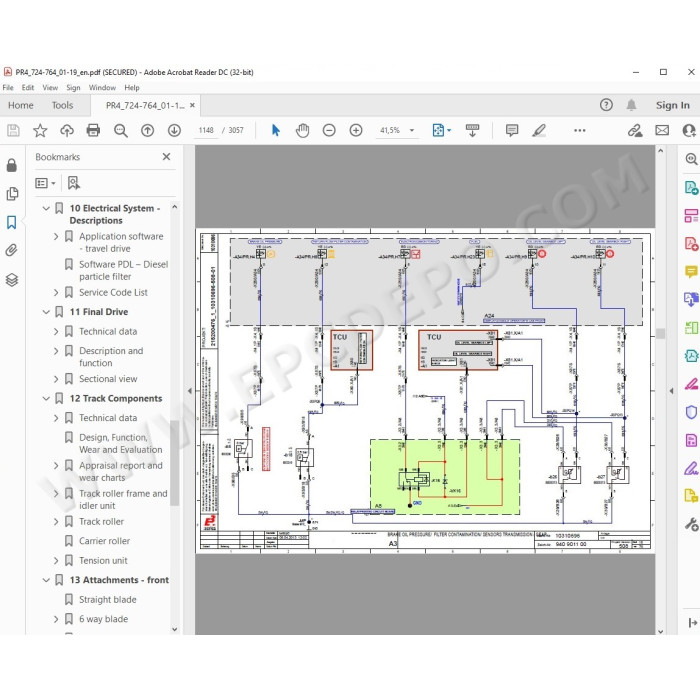
Task: Click the scrolling mode keyboard icon
Action: 472,130
